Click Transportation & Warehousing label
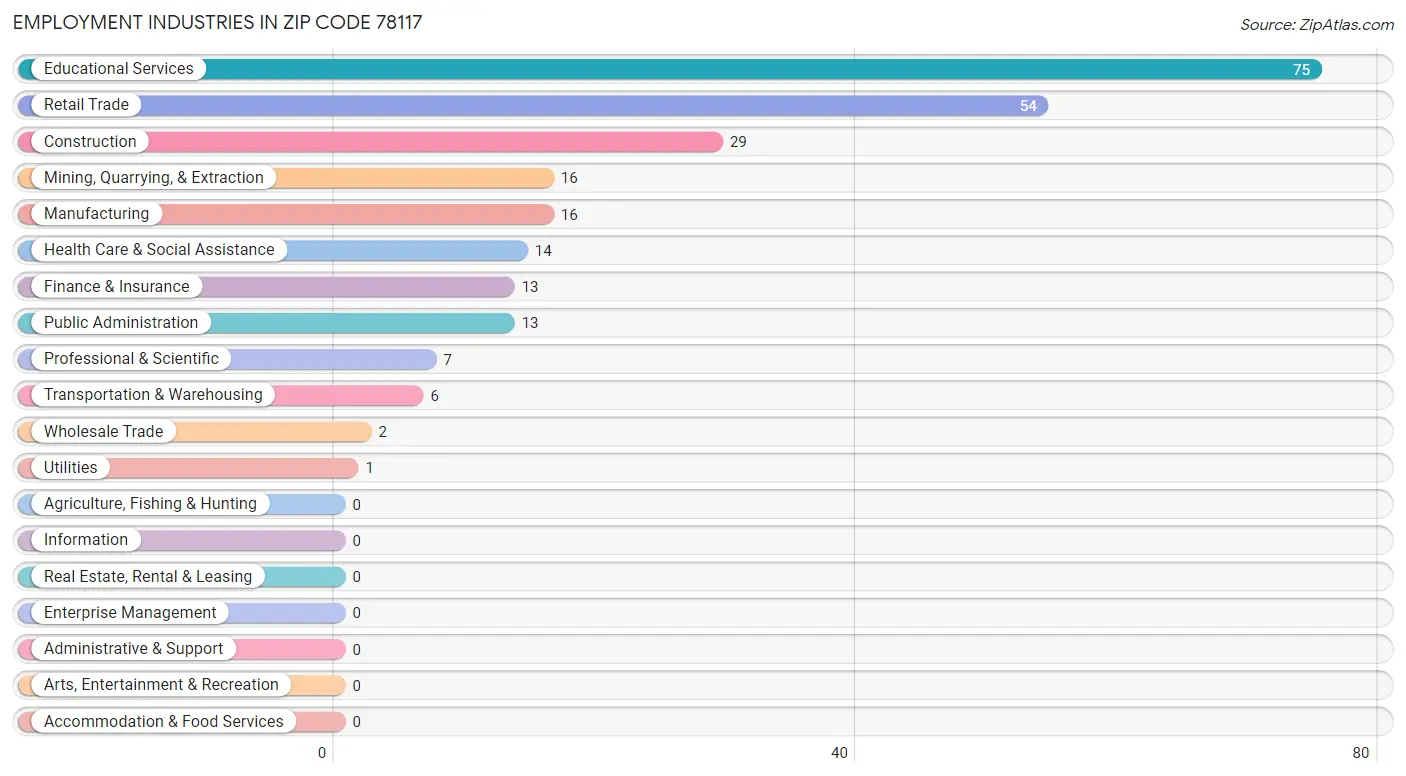Image resolution: width=1406 pixels, height=776 pixels. 153,395
